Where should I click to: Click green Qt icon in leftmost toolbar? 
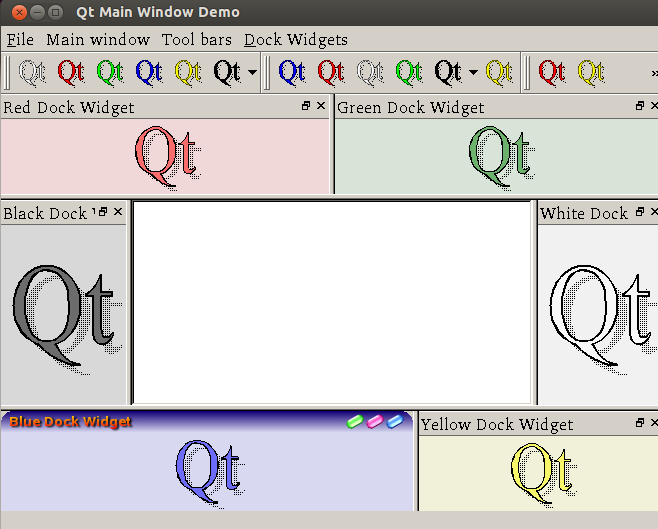coord(110,73)
